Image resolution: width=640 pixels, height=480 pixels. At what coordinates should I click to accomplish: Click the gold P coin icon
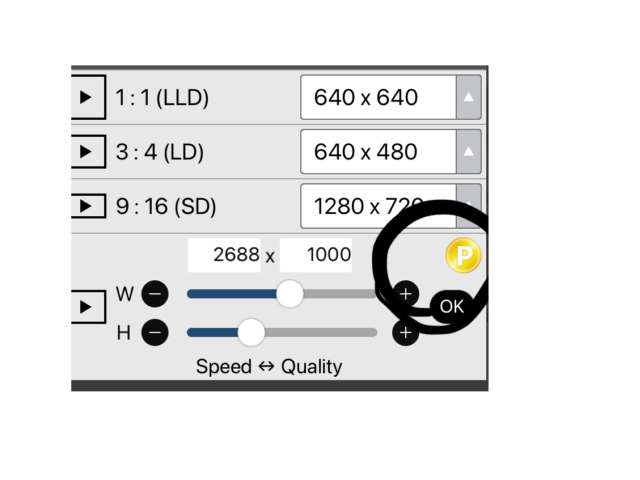463,257
